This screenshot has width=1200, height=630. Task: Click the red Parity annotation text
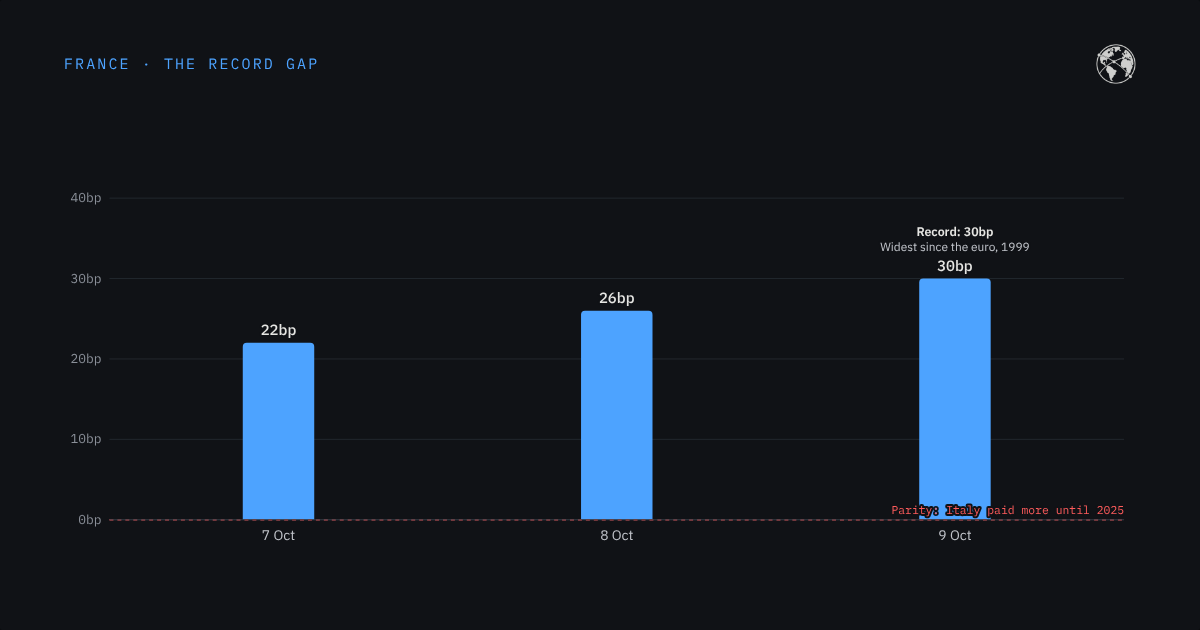coord(1008,510)
